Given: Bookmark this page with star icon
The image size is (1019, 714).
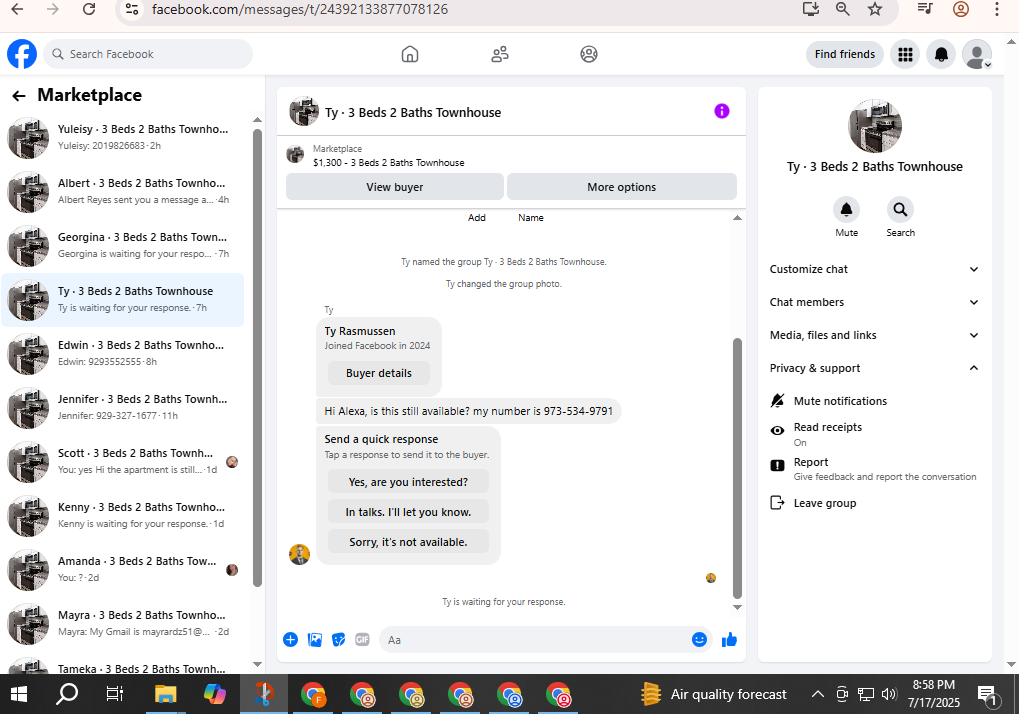Looking at the screenshot, I should click(x=875, y=9).
